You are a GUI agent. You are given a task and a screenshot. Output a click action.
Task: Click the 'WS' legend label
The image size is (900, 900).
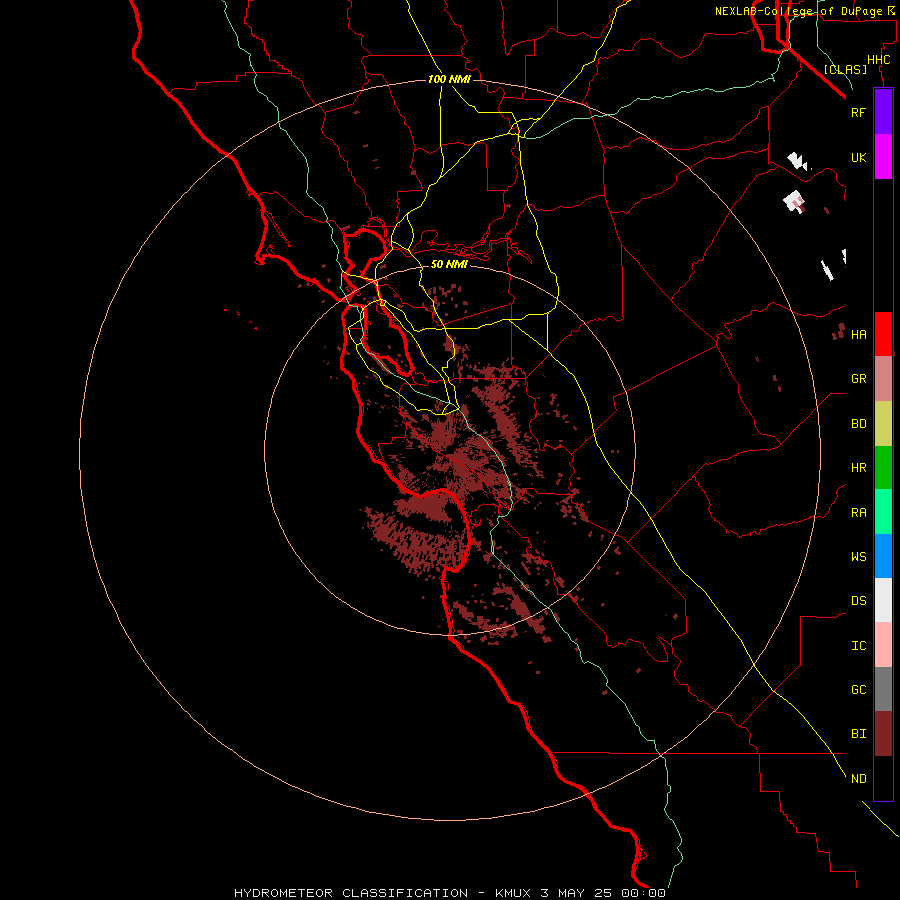(x=858, y=556)
